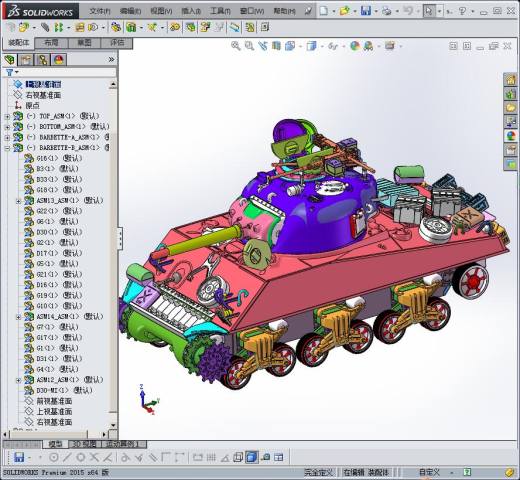This screenshot has height=480, width=520.
Task: Open the File Explorer folder task pane icon
Action: 511,108
